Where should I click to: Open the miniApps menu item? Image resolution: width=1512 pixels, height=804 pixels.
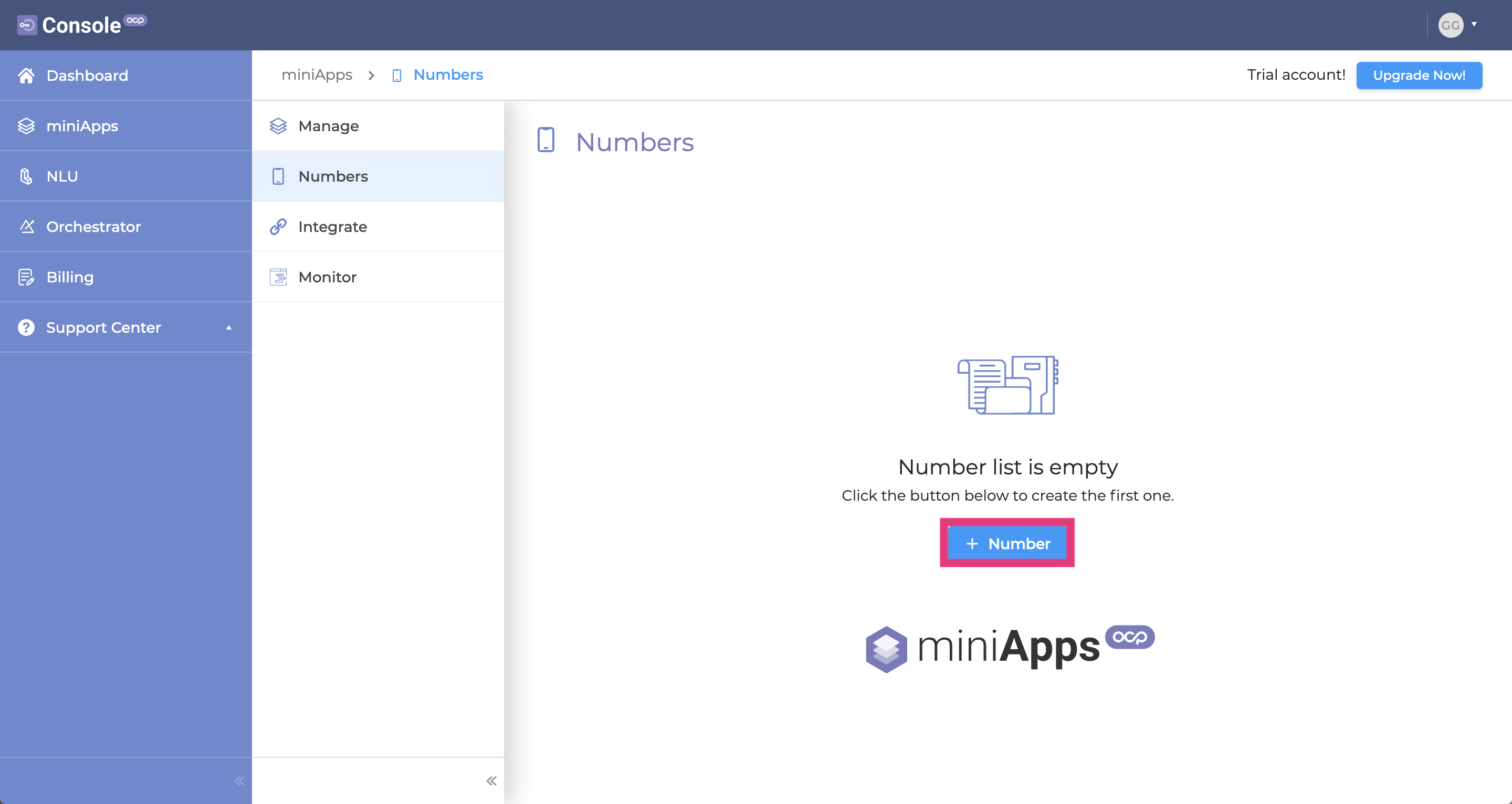coord(125,126)
